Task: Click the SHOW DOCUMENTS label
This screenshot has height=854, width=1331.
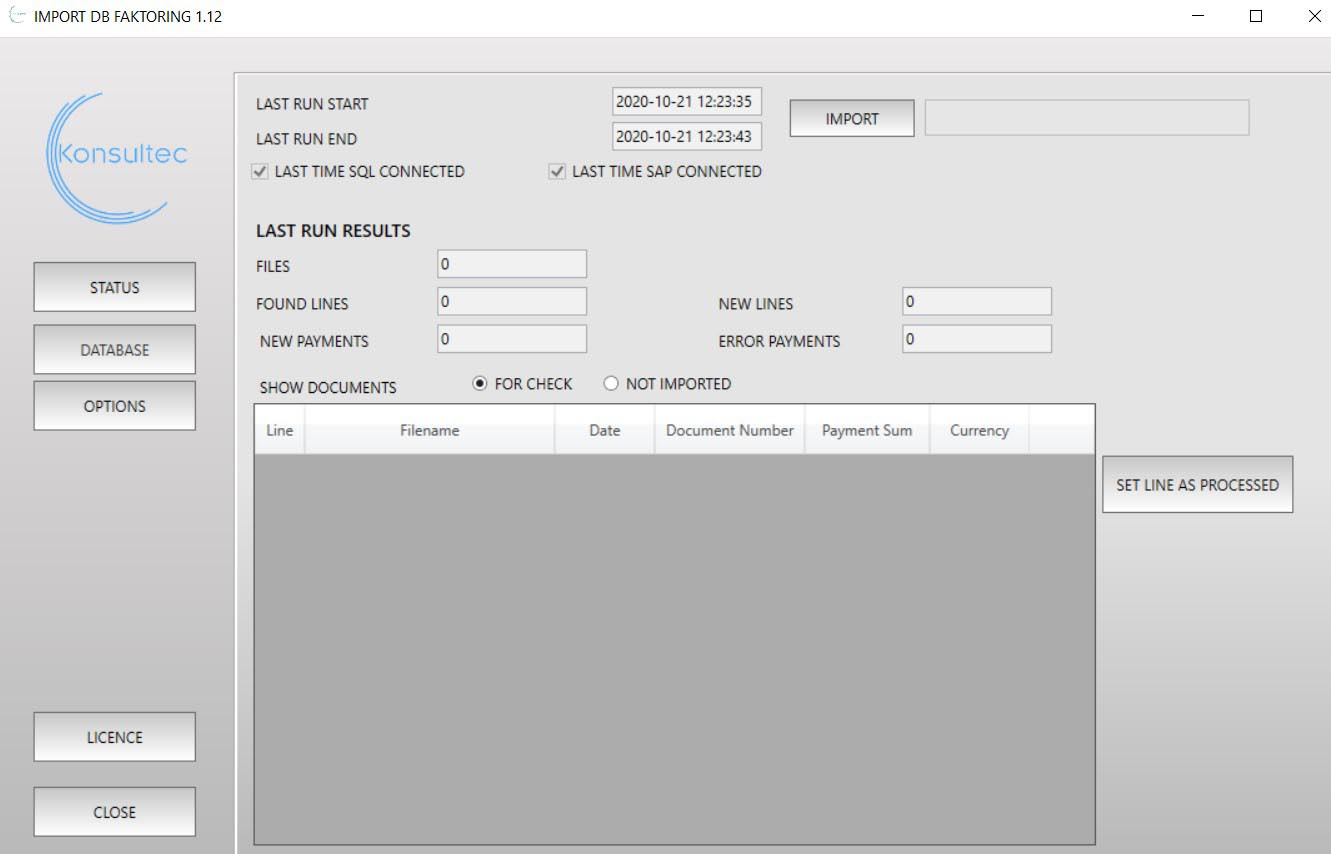Action: [328, 388]
